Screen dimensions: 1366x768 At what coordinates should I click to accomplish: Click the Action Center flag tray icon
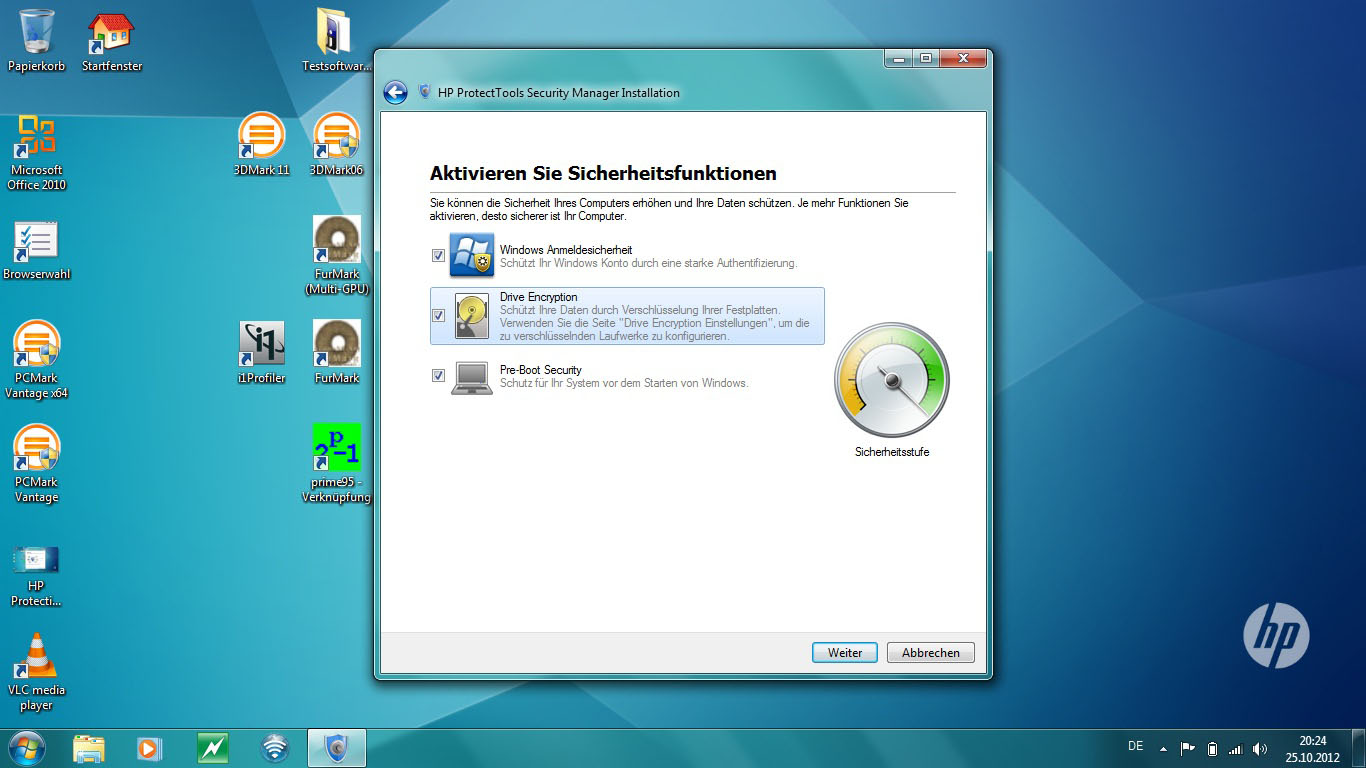(x=1188, y=748)
